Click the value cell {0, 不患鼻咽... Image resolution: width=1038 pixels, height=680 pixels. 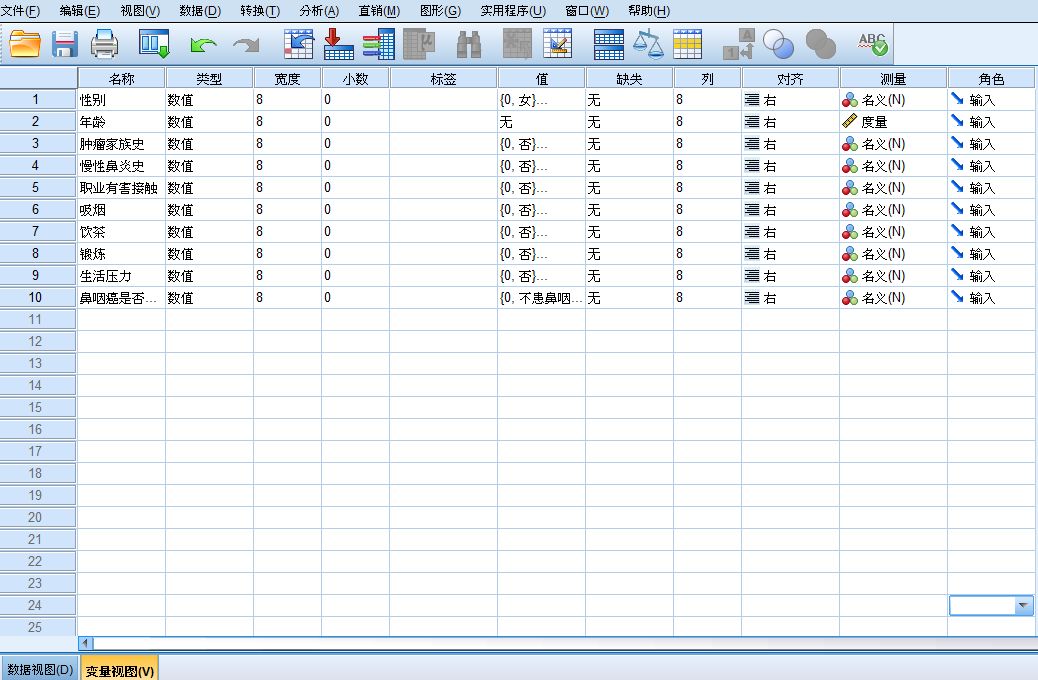click(541, 298)
